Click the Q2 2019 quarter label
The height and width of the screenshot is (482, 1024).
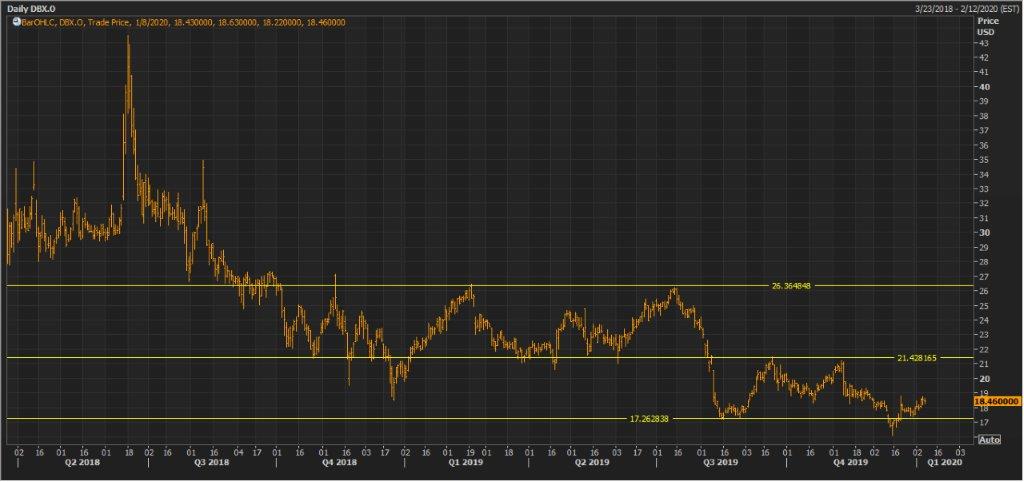pos(590,462)
